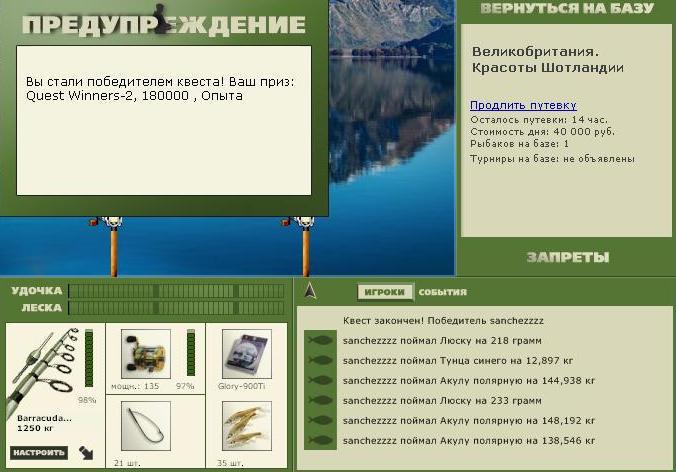Open the Продлить путевку link
Image resolution: width=676 pixels, height=472 pixels.
[x=523, y=105]
